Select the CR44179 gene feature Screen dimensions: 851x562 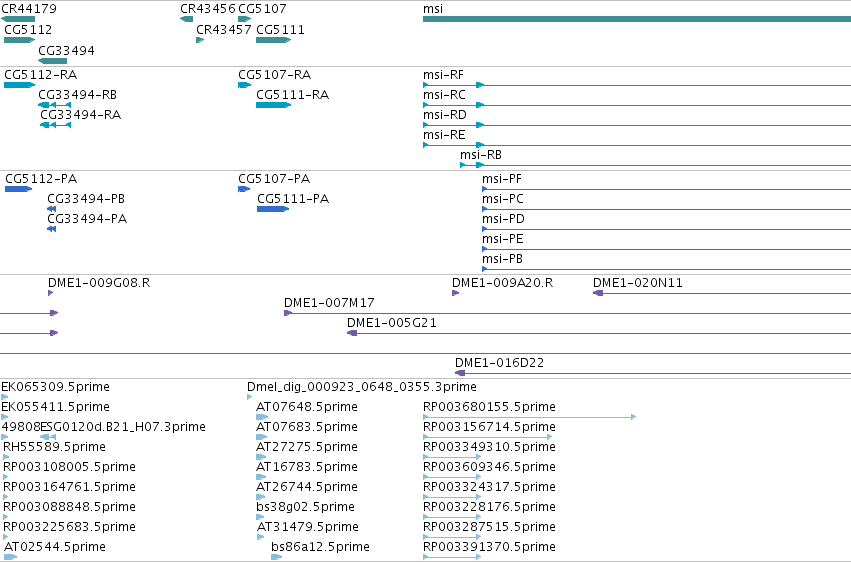pos(18,19)
